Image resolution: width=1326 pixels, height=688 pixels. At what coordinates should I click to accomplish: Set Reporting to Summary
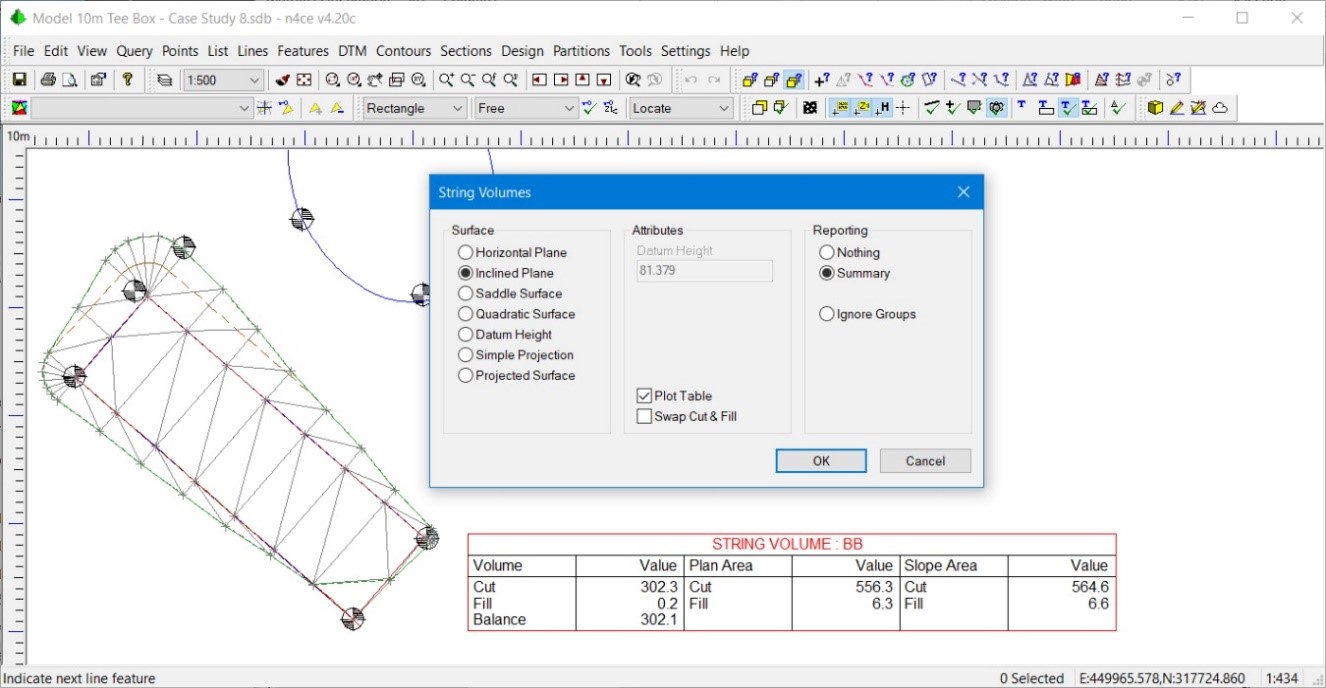point(855,273)
